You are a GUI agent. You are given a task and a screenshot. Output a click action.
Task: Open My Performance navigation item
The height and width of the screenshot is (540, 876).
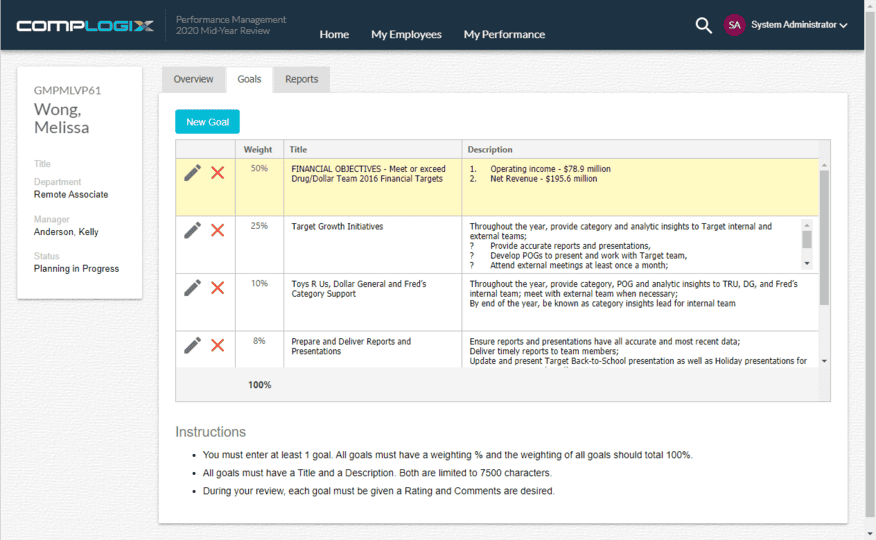pos(504,35)
